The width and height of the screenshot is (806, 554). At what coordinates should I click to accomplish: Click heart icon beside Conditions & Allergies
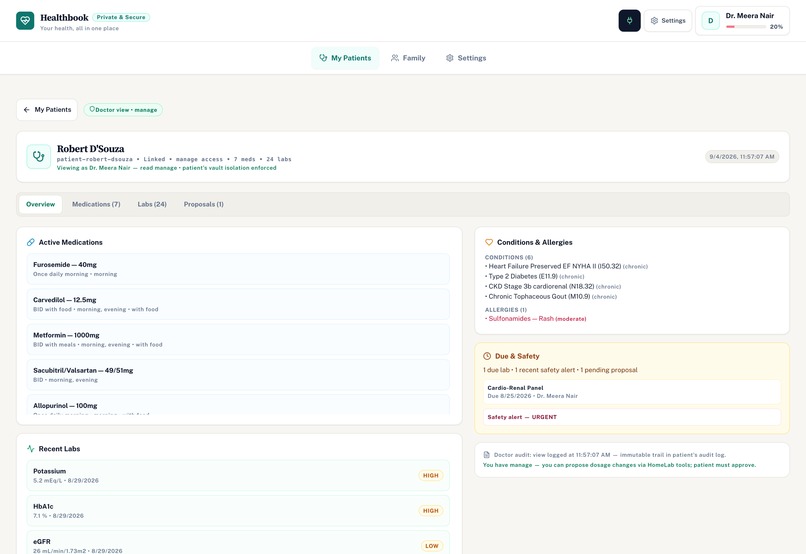489,242
